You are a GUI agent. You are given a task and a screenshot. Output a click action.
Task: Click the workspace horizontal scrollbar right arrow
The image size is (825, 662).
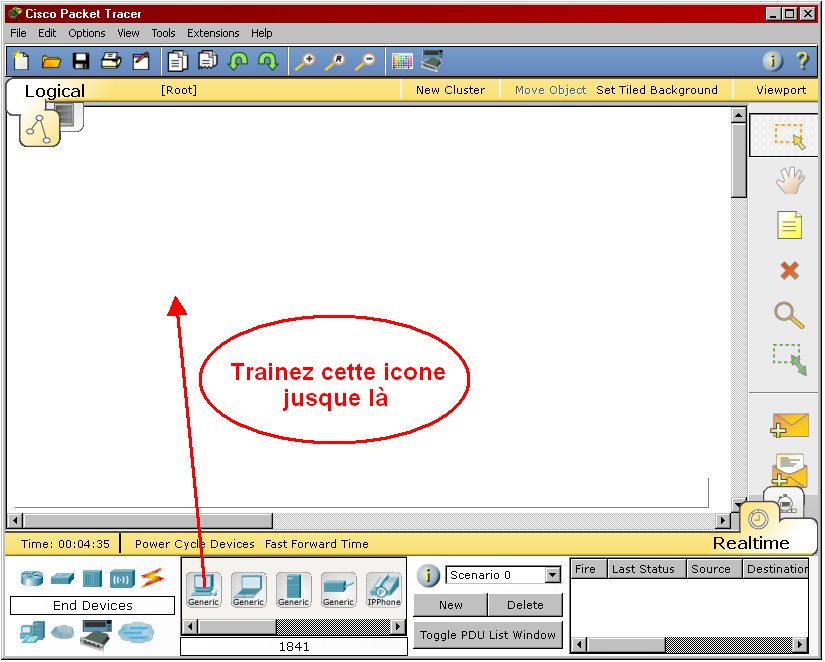[x=723, y=521]
